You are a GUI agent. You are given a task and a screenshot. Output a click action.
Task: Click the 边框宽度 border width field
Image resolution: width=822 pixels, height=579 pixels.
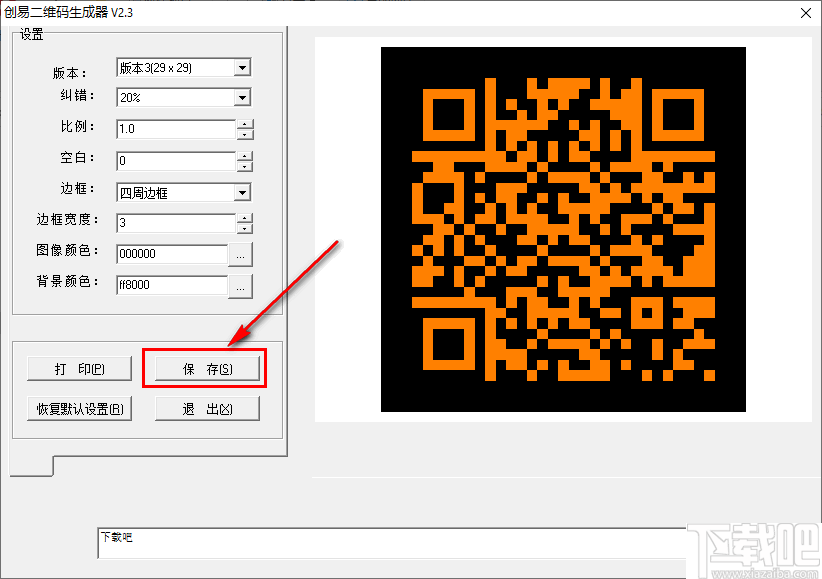pyautogui.click(x=176, y=223)
